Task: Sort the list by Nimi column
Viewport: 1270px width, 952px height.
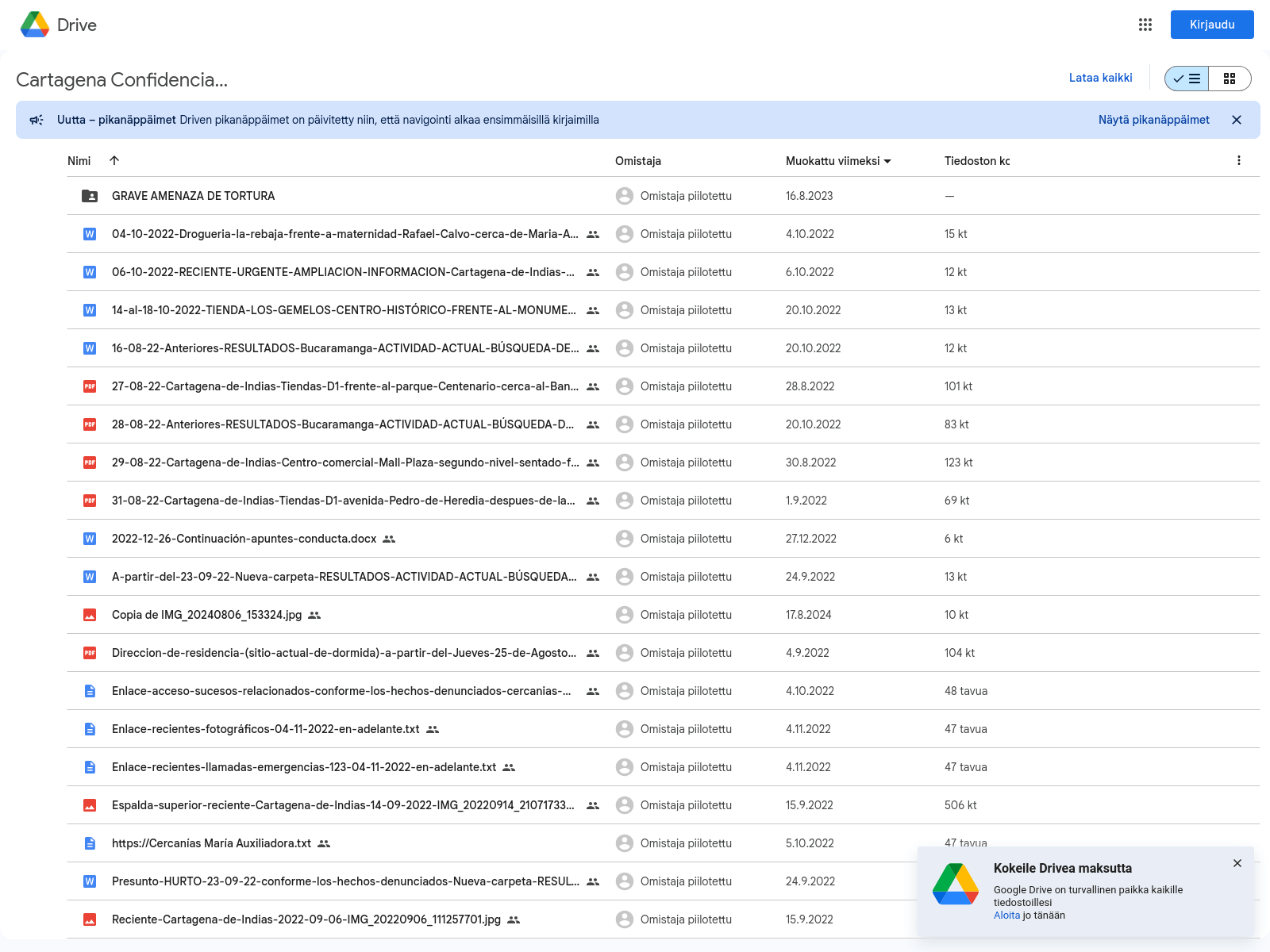Action: [79, 161]
